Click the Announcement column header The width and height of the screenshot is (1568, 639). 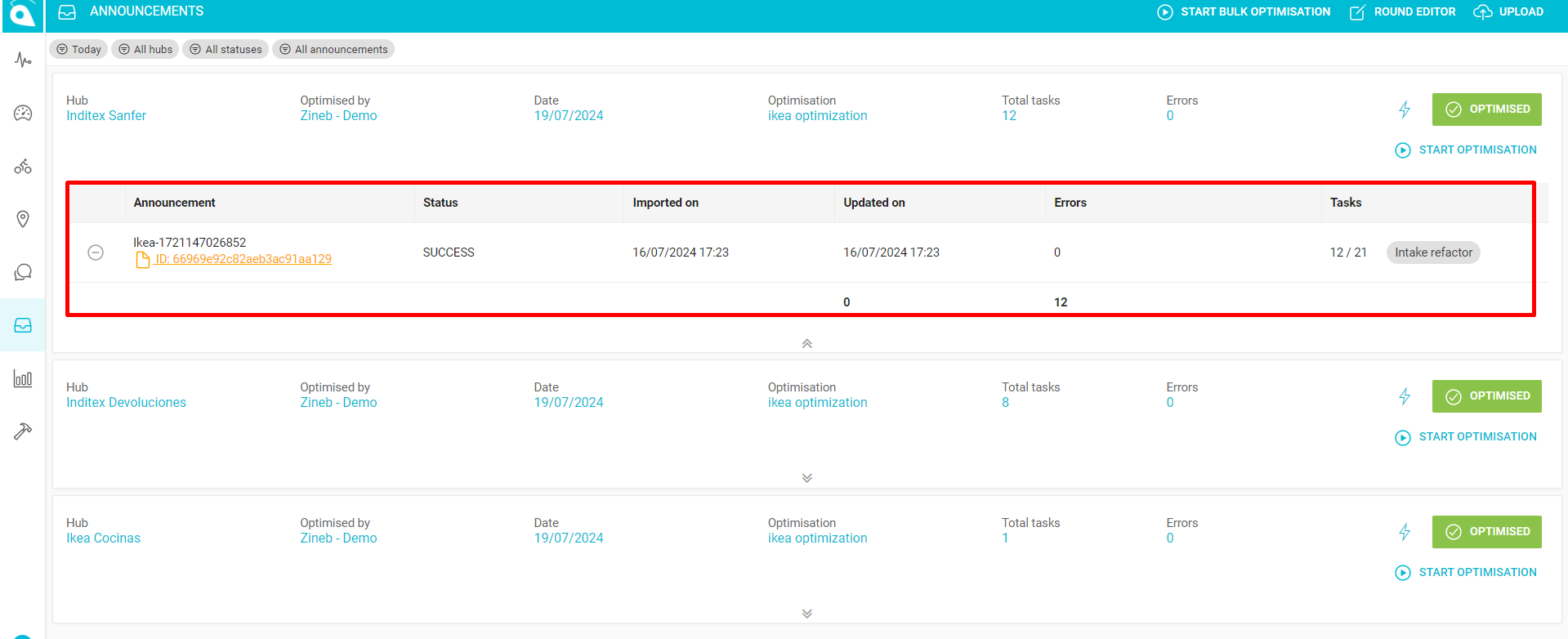pyautogui.click(x=174, y=203)
